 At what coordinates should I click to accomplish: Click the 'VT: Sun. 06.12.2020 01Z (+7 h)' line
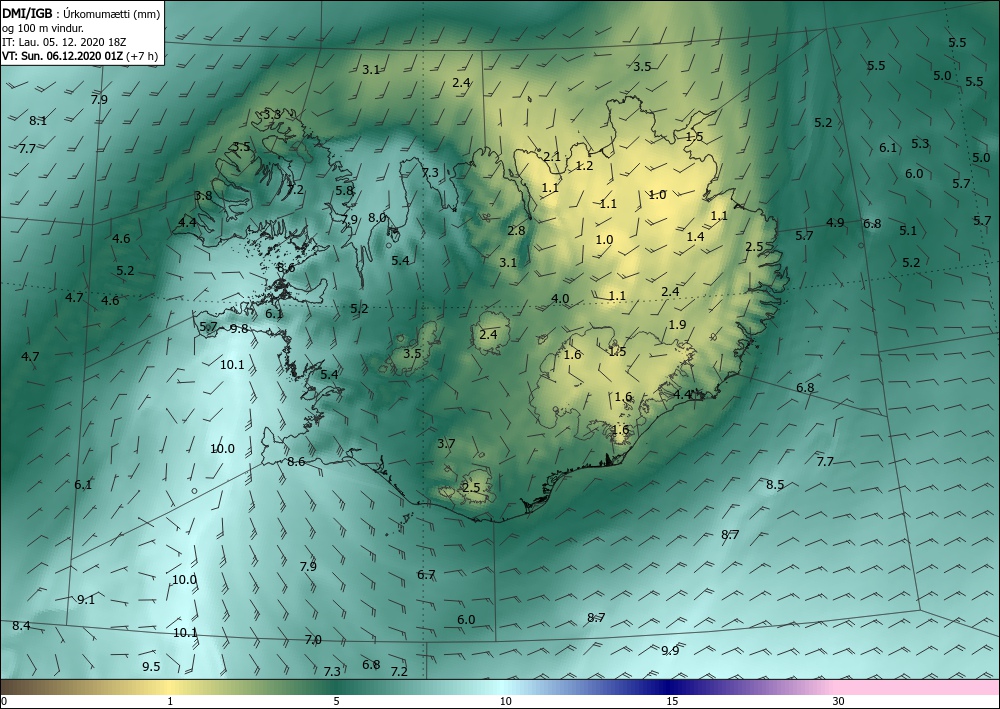pos(80,56)
